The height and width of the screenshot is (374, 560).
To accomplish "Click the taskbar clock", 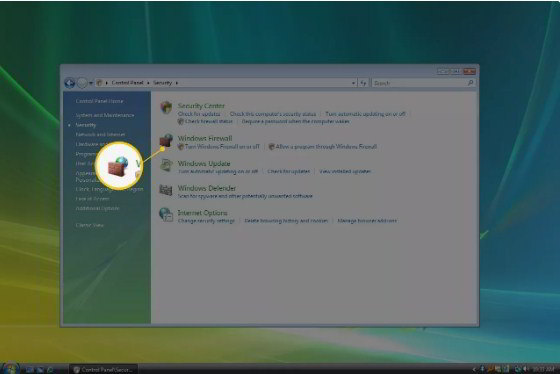I will coord(543,369).
